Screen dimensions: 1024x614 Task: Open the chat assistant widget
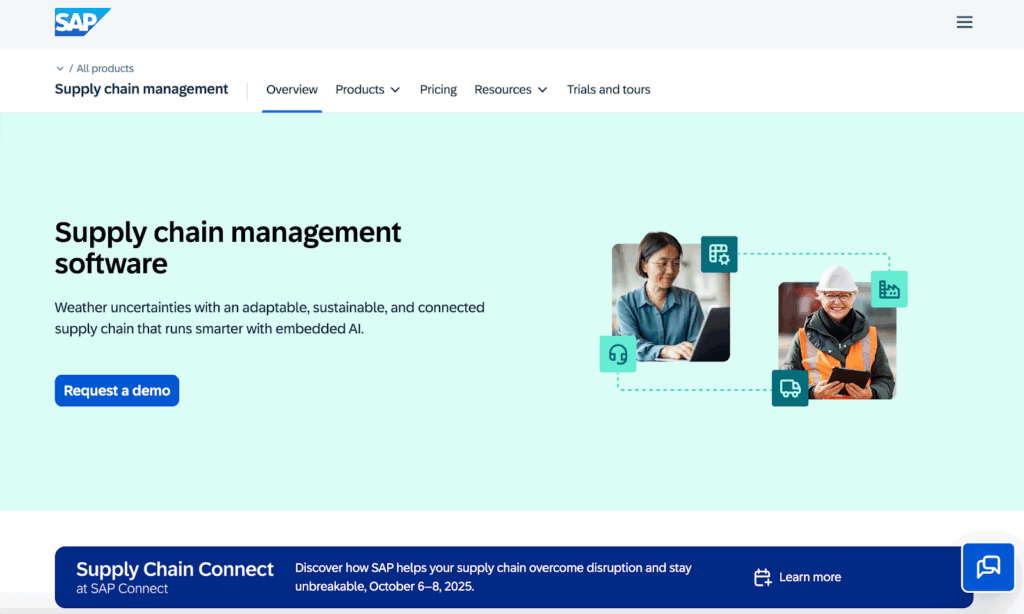pyautogui.click(x=988, y=567)
